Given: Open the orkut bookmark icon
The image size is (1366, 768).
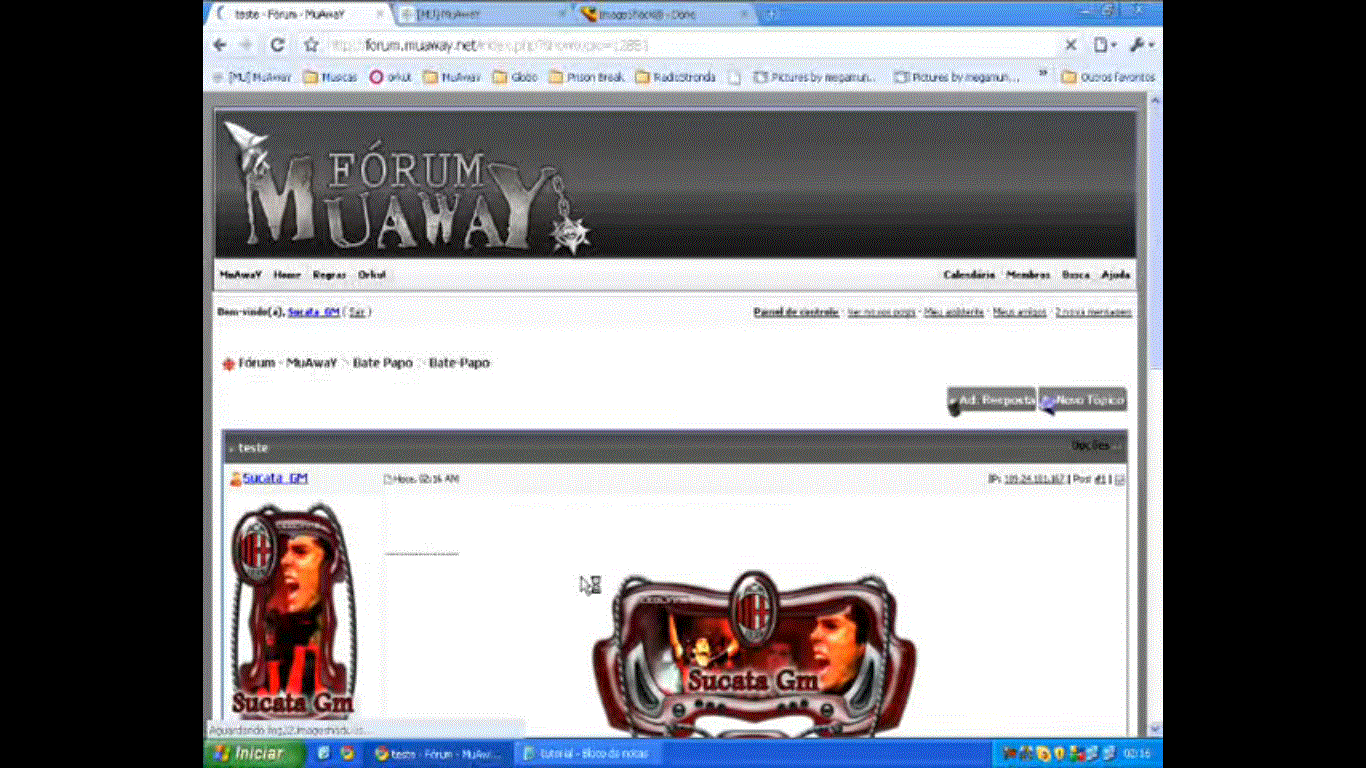Looking at the screenshot, I should coord(377,77).
